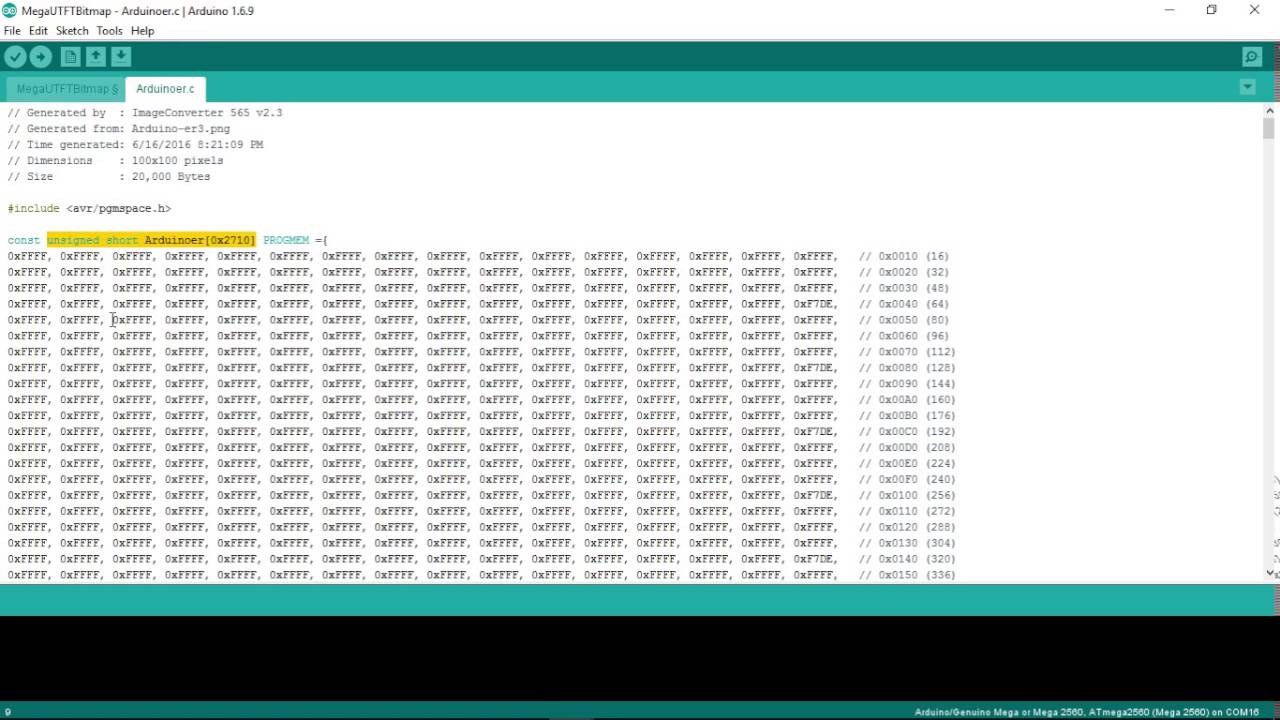Switch to the MegaUTFTBitmap tab
1280x720 pixels.
pos(66,89)
